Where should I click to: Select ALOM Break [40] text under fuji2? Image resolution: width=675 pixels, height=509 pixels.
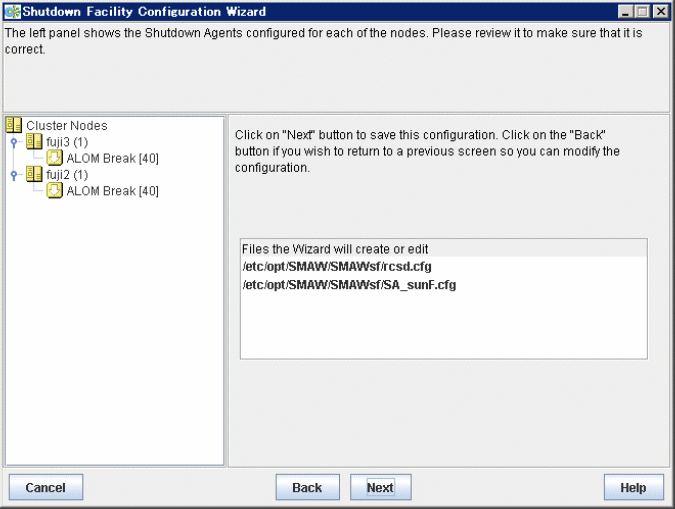(x=112, y=191)
